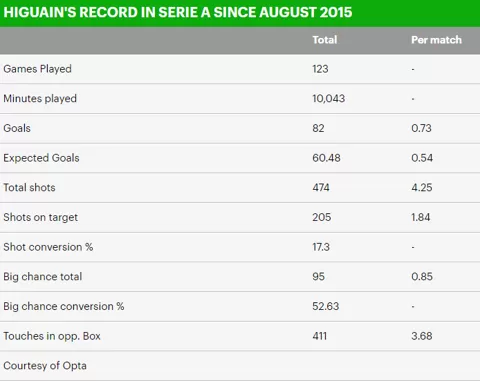Viewport: 480px width, 381px height.
Task: Select the 'Total' column header
Action: [325, 40]
